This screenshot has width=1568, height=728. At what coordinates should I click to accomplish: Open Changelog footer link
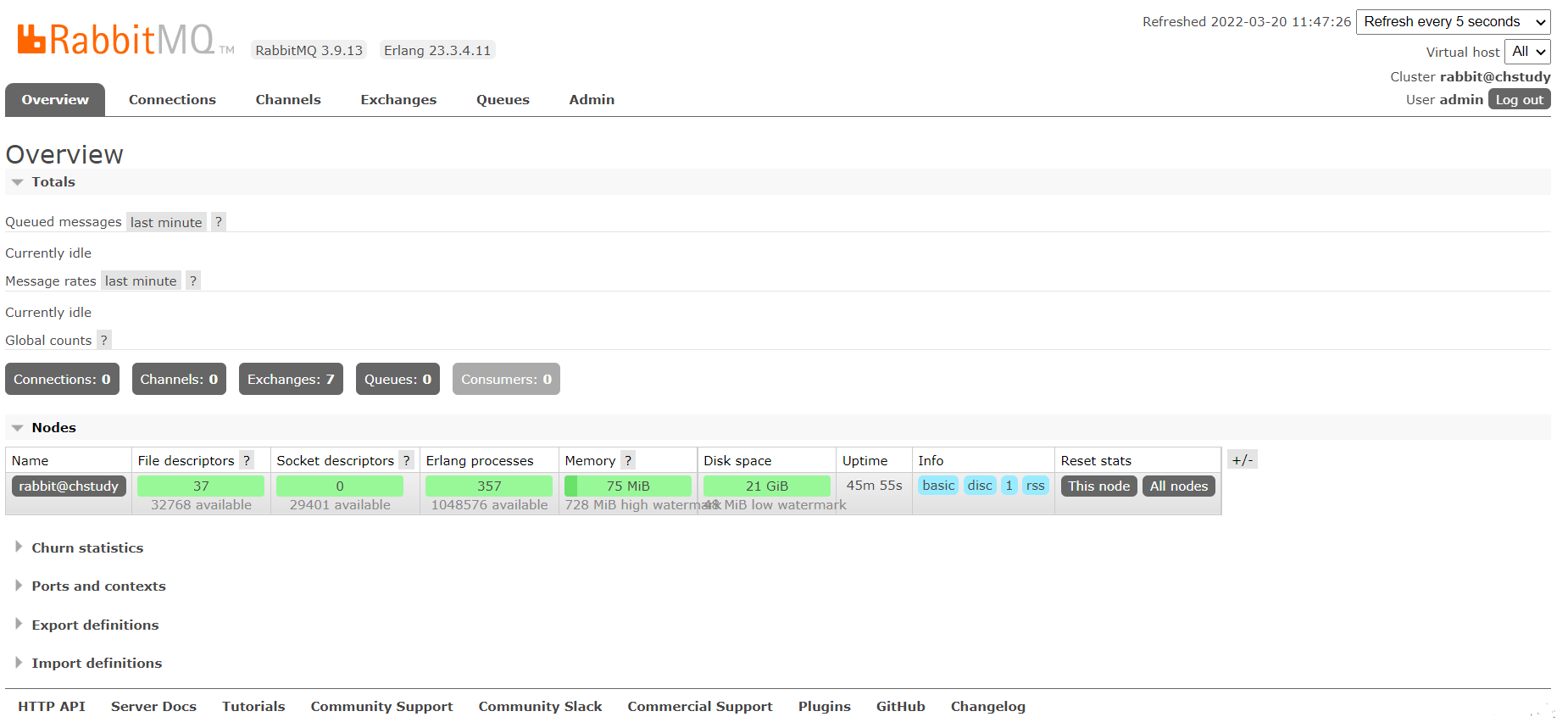(x=987, y=706)
